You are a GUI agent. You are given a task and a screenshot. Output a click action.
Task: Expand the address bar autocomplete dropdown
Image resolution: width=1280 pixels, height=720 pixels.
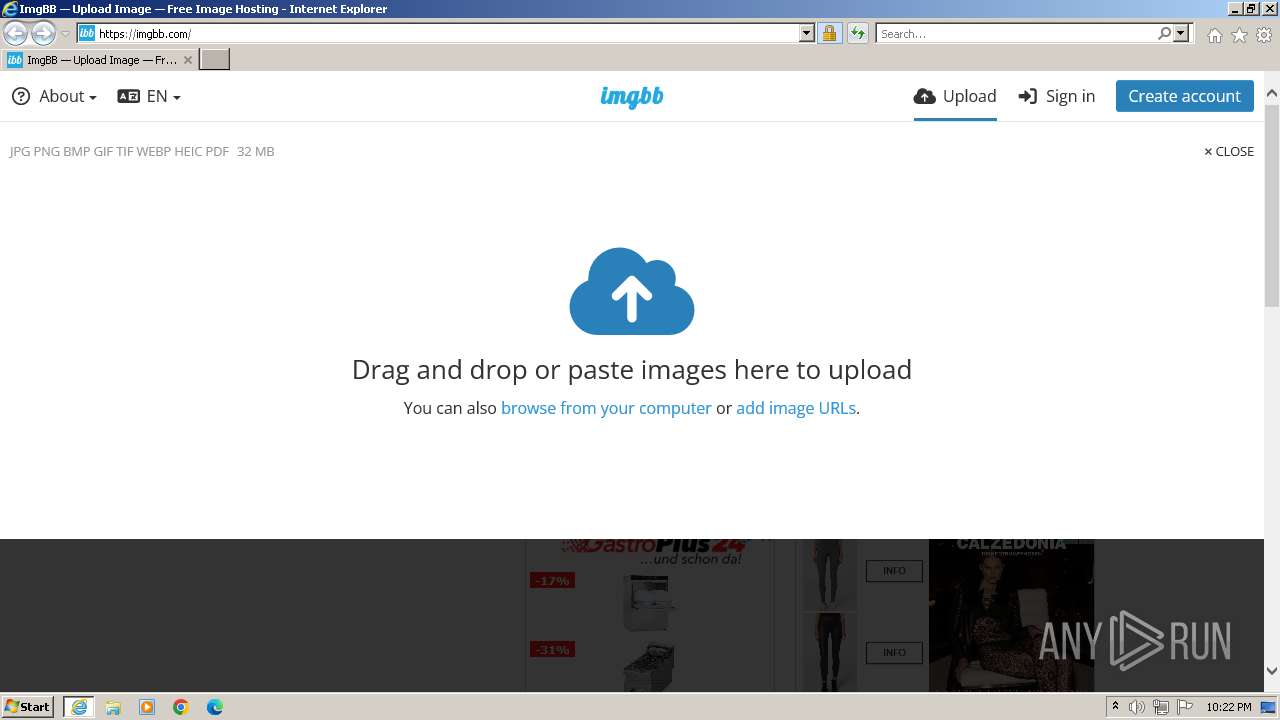(x=807, y=34)
